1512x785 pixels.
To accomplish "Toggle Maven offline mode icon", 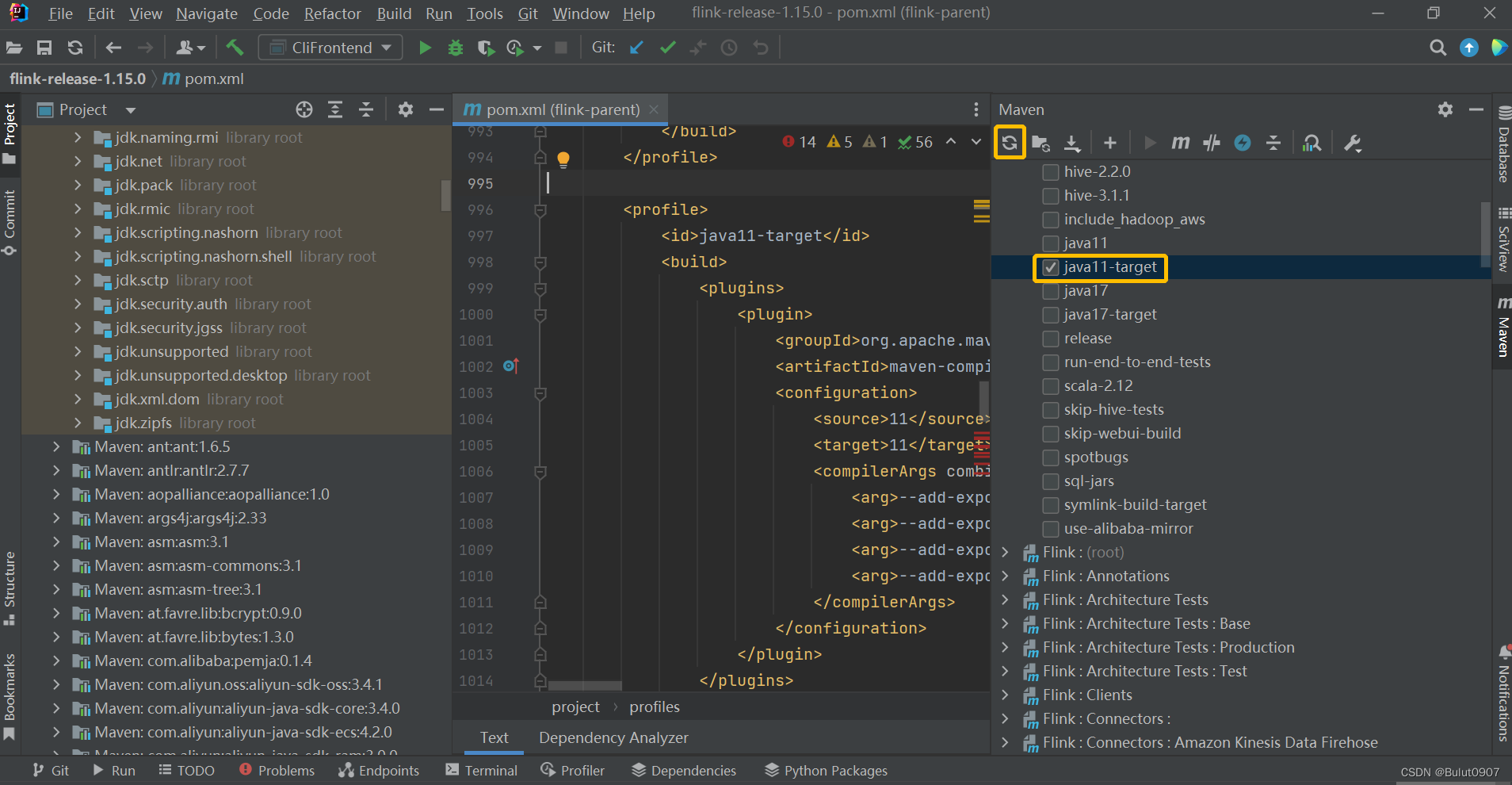I will pos(1212,143).
